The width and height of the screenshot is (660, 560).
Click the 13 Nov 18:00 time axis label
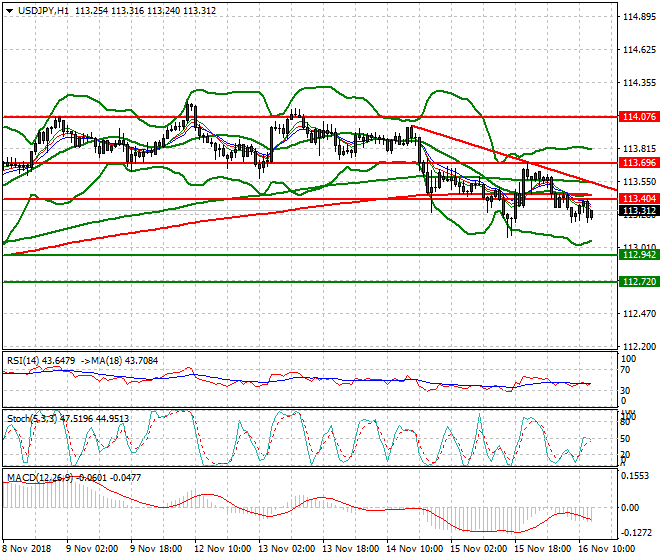pyautogui.click(x=350, y=549)
